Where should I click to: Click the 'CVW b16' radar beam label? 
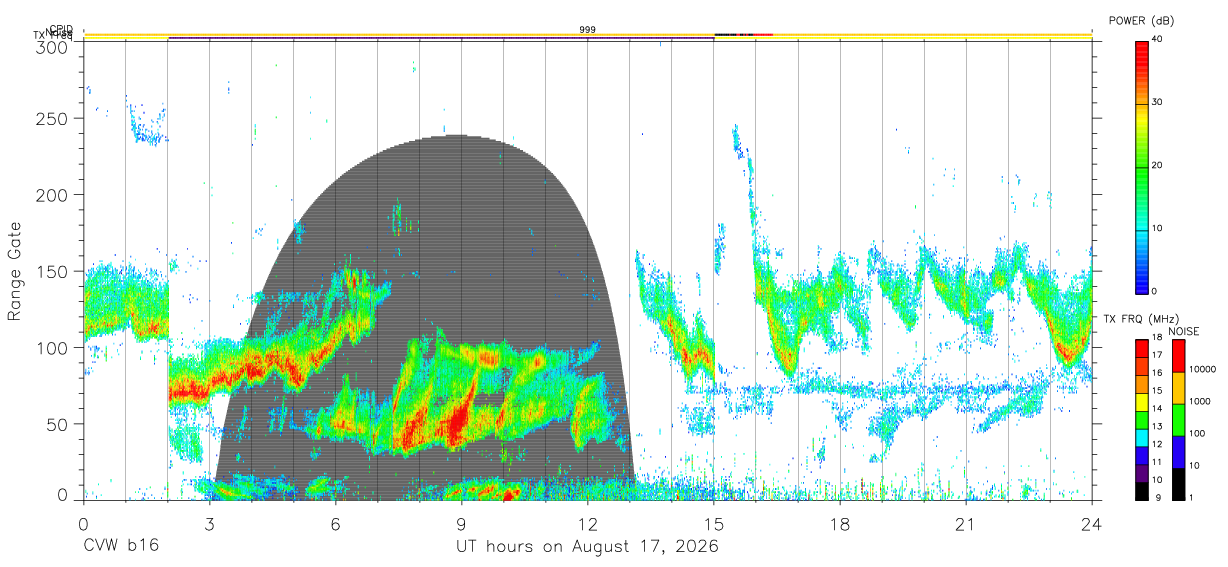pos(121,546)
